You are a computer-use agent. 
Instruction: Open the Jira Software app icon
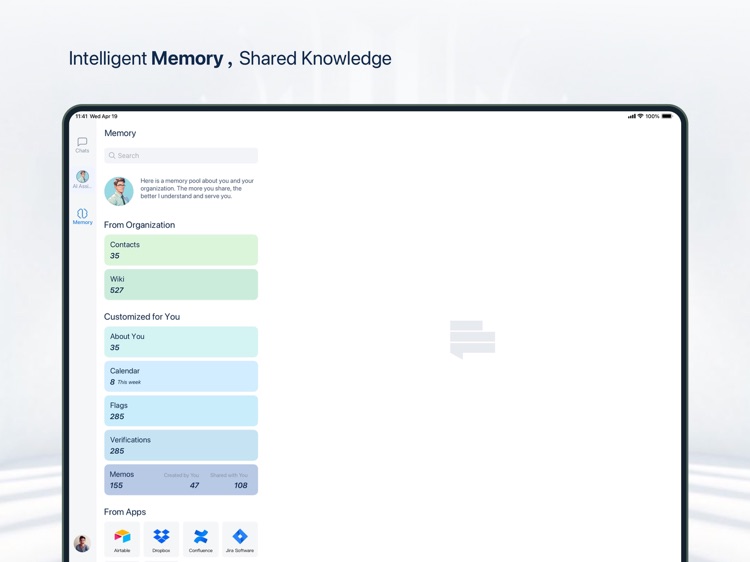pos(240,539)
